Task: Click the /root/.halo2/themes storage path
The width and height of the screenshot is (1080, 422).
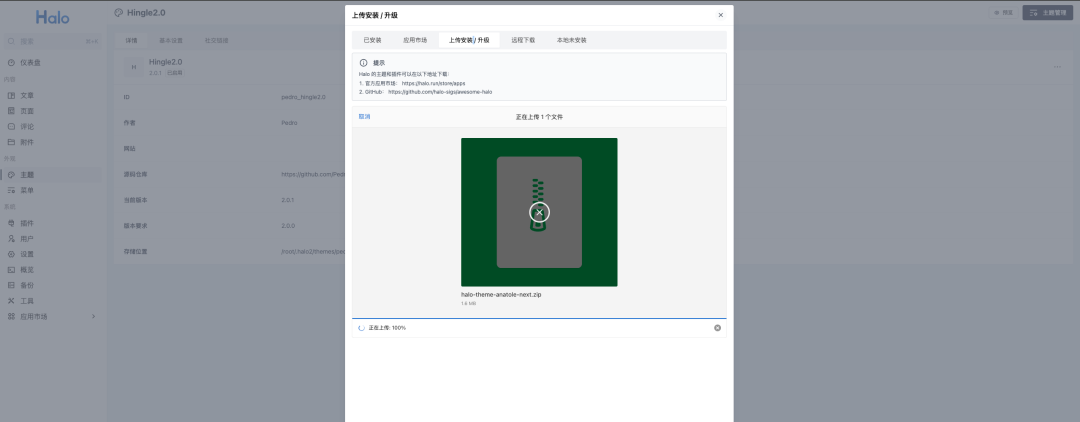Action: (x=313, y=251)
